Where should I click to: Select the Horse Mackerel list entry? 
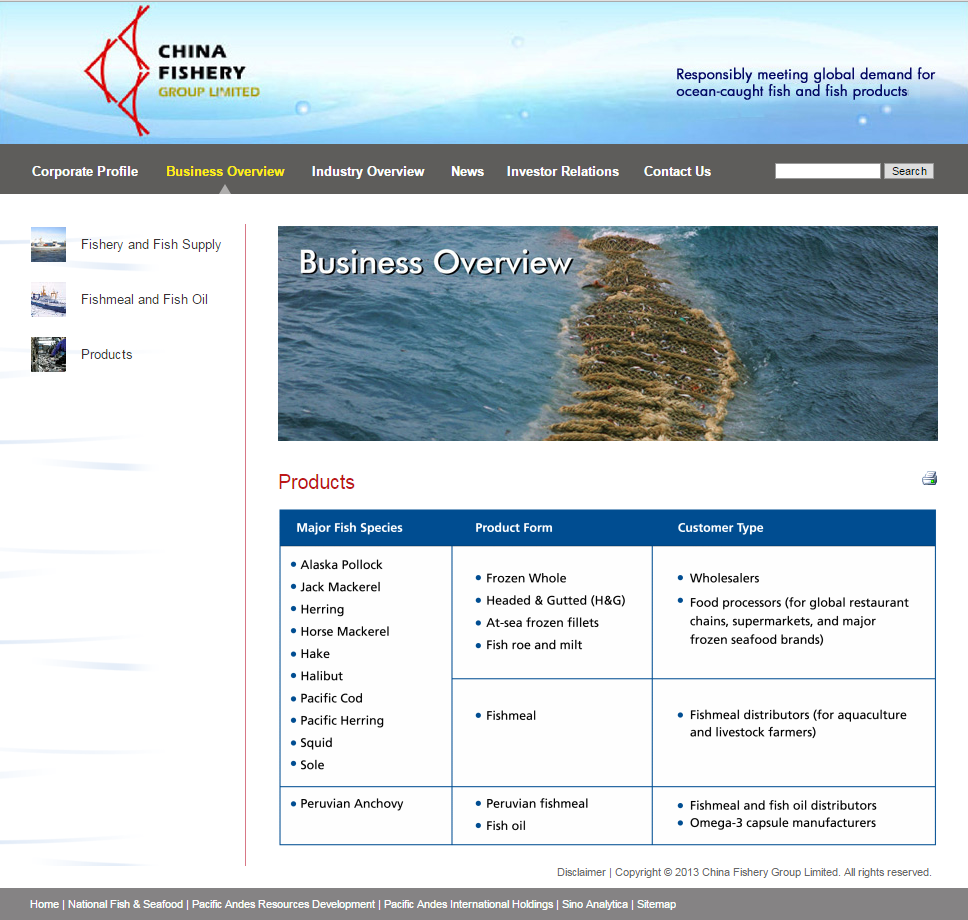tap(344, 631)
